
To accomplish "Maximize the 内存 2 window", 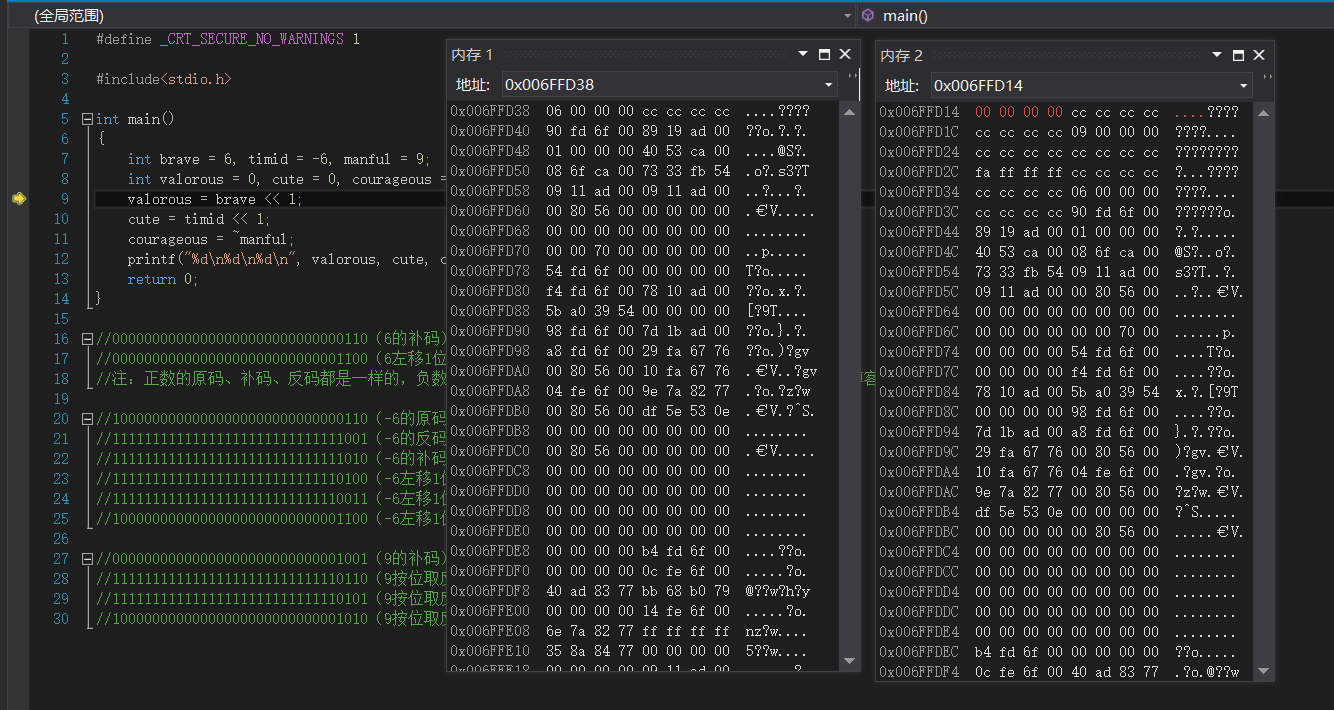I will pos(1239,55).
